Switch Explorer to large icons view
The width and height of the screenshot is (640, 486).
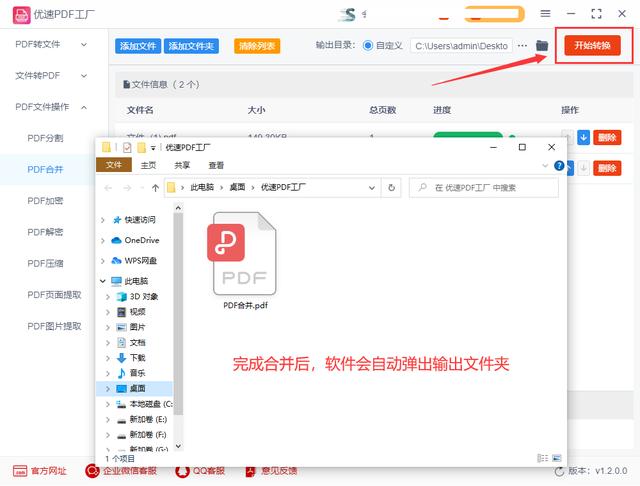pos(557,458)
